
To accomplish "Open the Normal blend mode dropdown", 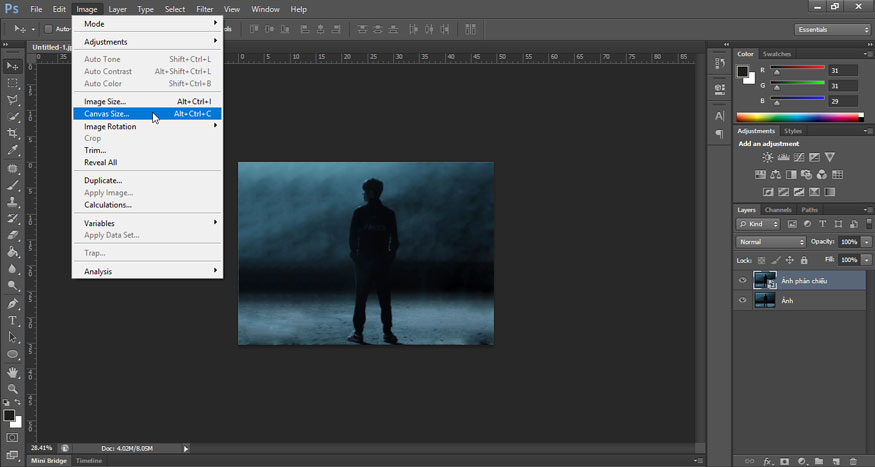I will [x=771, y=242].
